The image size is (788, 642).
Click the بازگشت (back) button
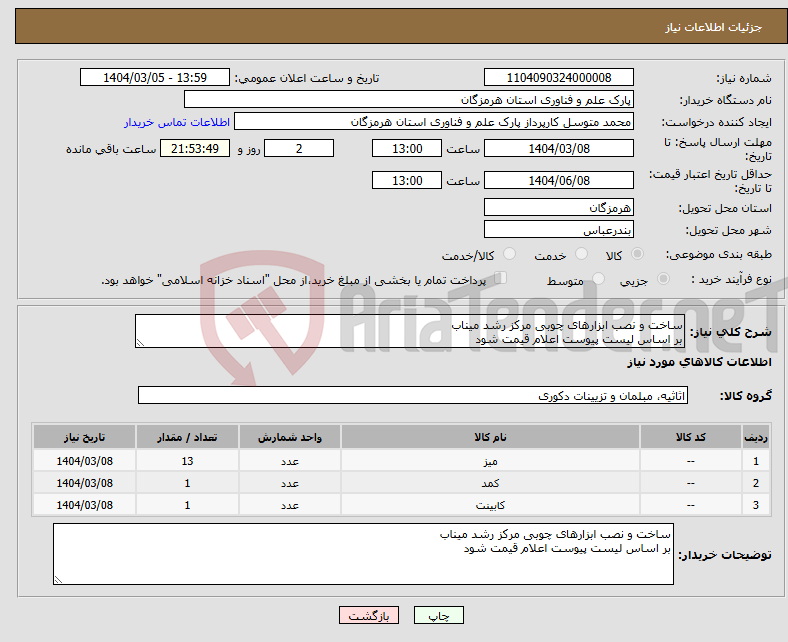tap(369, 615)
